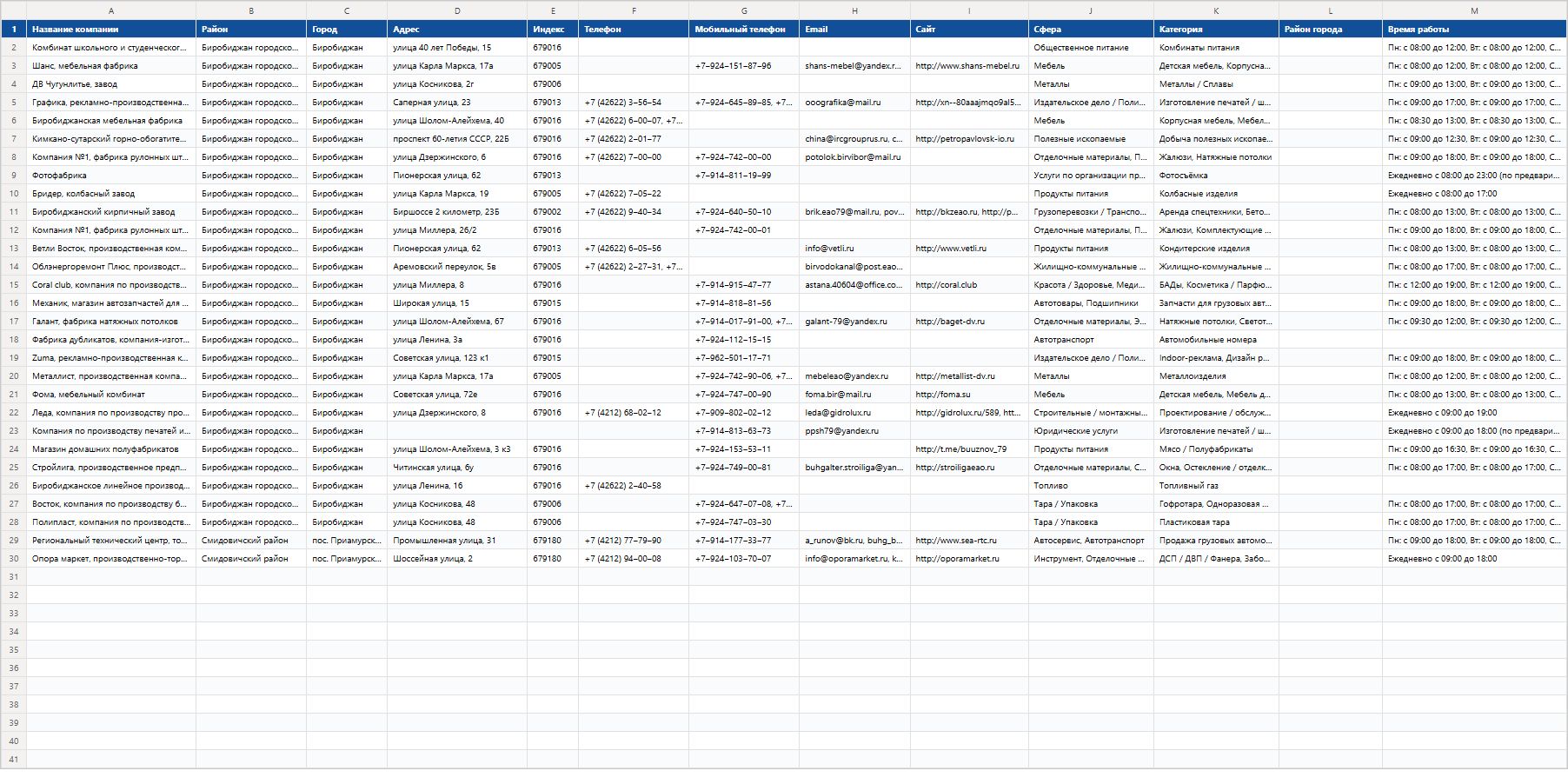Select column J by its letter header
The width and height of the screenshot is (1568, 784).
click(x=1091, y=10)
